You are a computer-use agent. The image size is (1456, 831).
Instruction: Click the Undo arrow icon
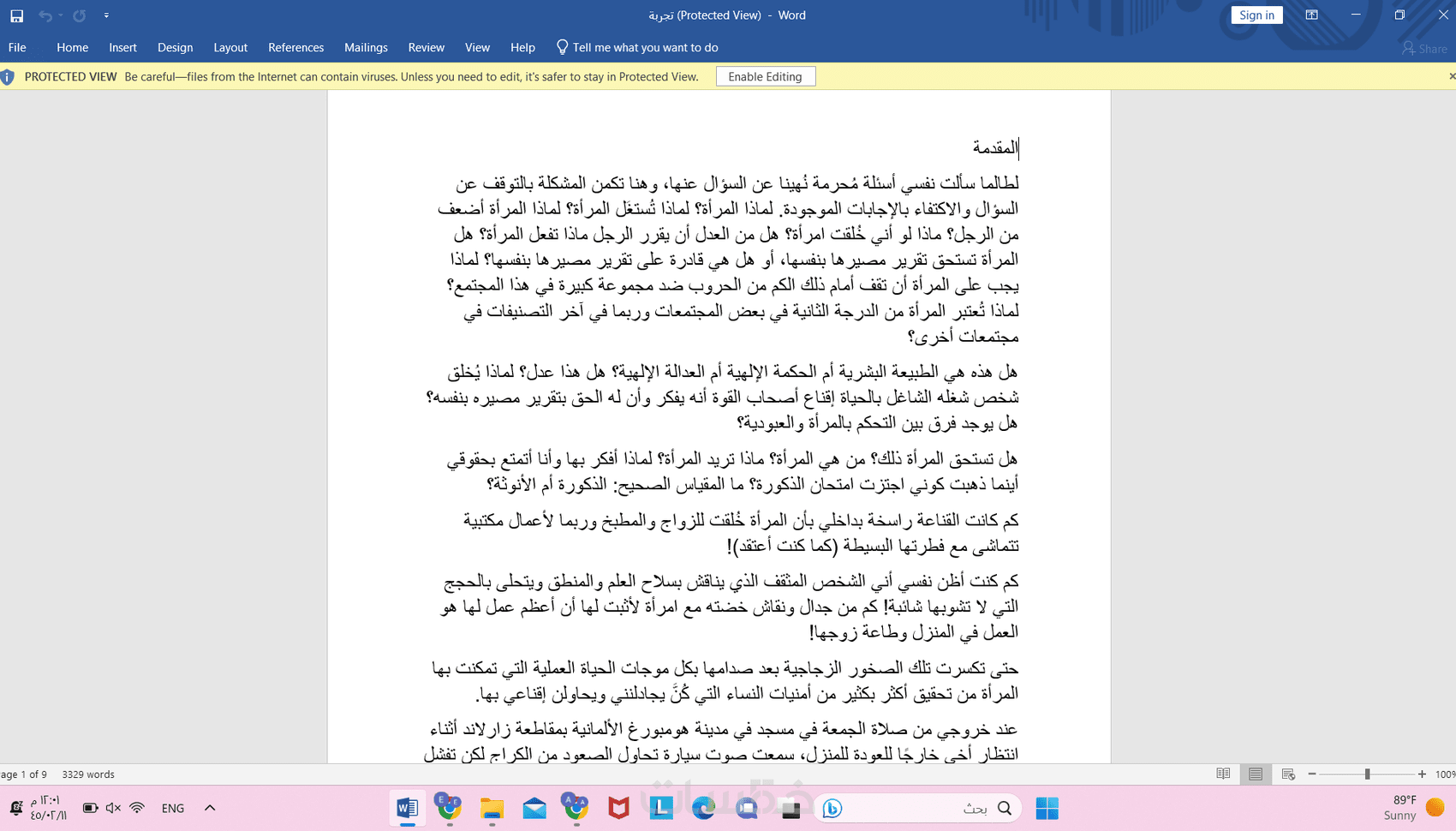pos(45,15)
